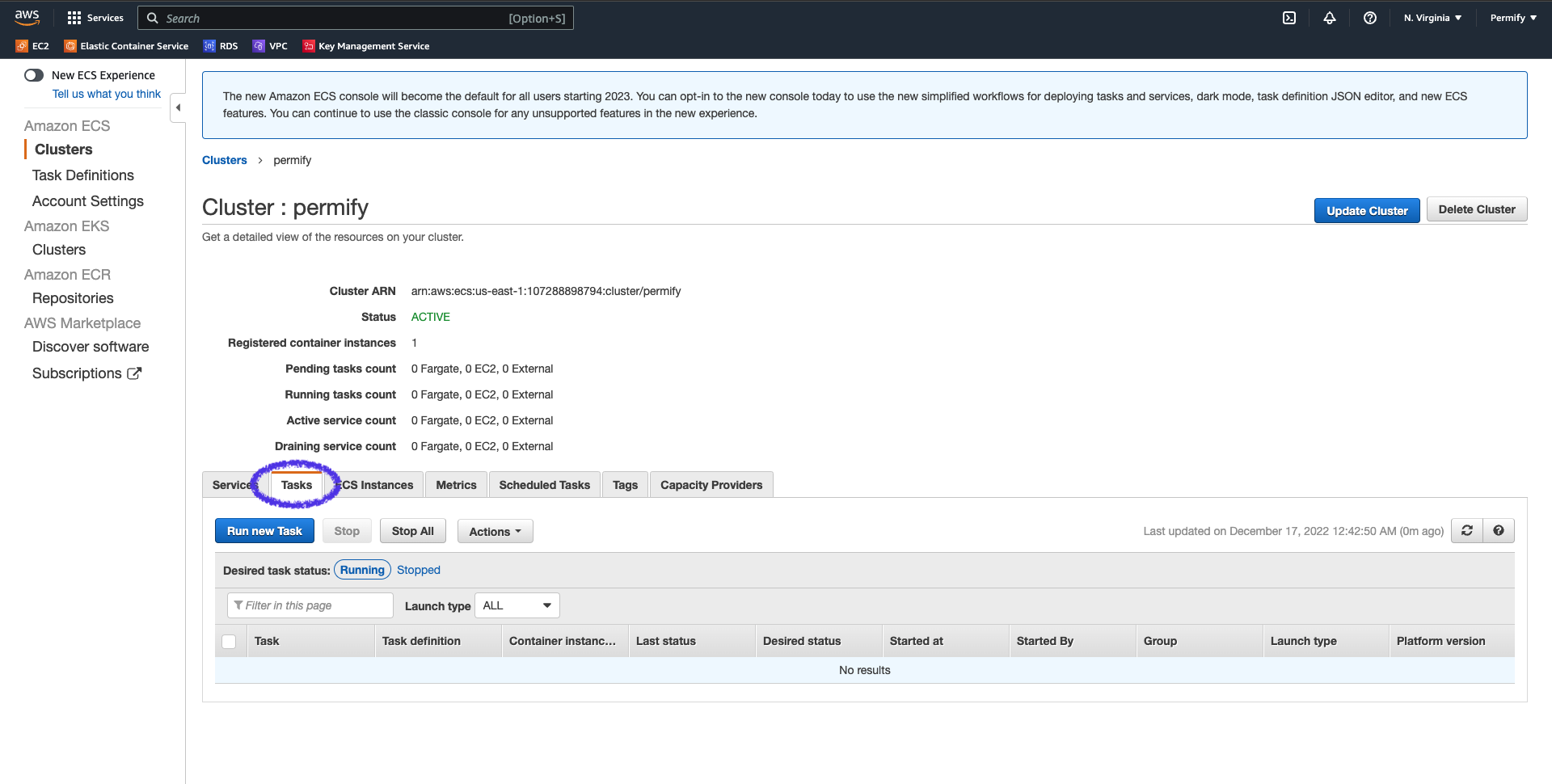Image resolution: width=1552 pixels, height=784 pixels.
Task: Open the help question mark icon in the header
Action: click(1370, 18)
